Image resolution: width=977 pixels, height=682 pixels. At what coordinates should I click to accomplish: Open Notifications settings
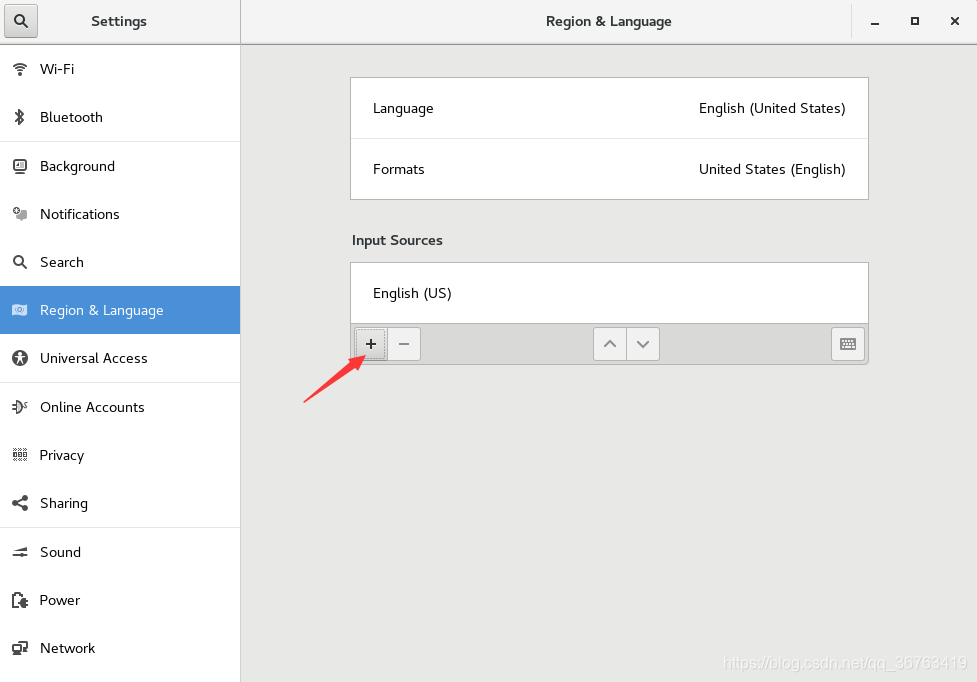pyautogui.click(x=120, y=214)
